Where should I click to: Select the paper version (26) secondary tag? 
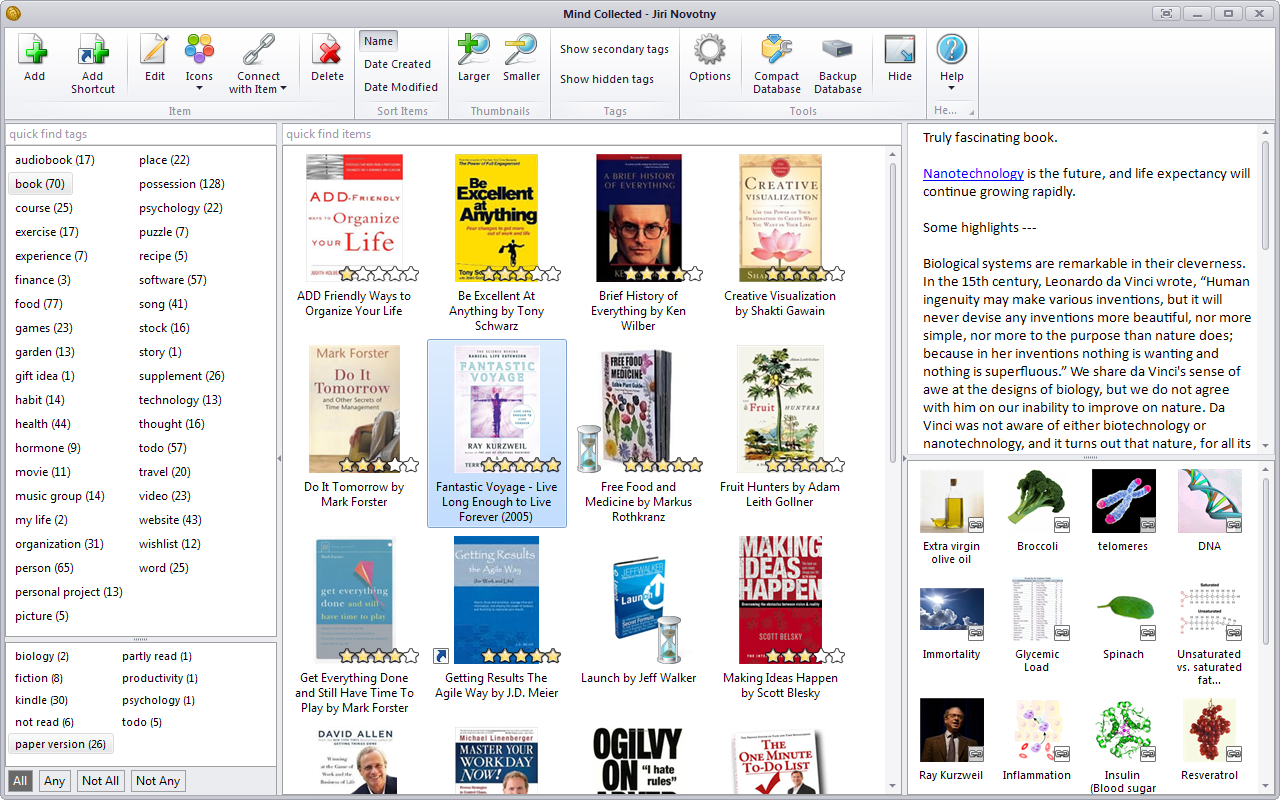pos(61,744)
